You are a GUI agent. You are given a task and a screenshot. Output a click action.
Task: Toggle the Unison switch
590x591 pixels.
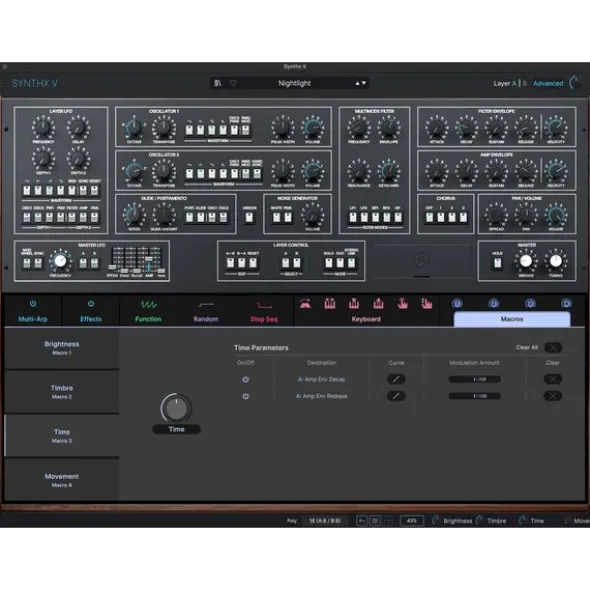[x=249, y=217]
